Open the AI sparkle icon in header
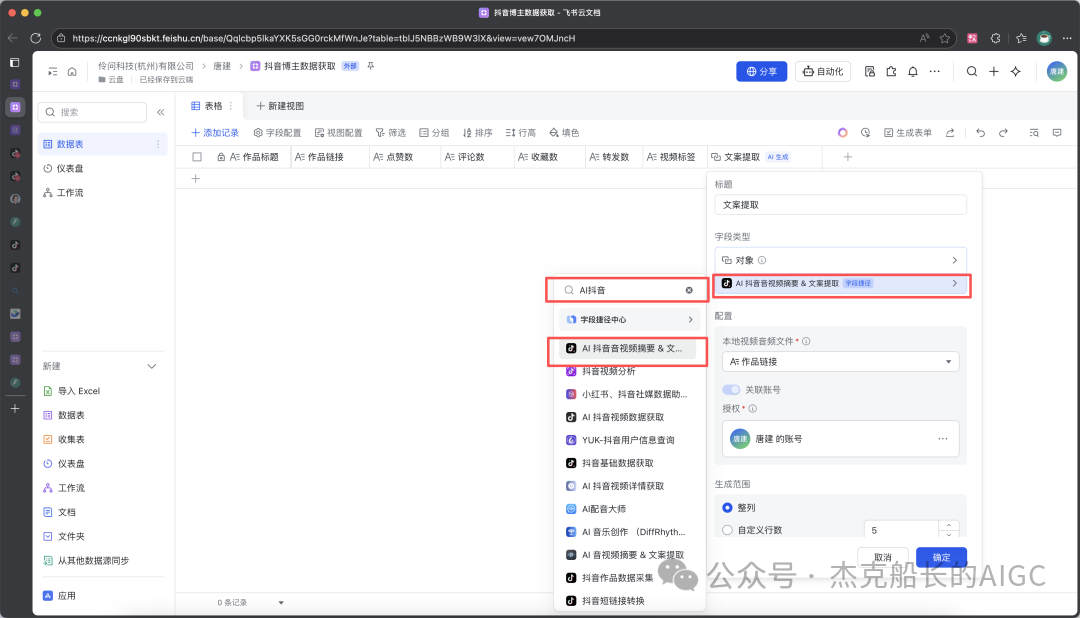The height and width of the screenshot is (618, 1080). coord(1015,72)
